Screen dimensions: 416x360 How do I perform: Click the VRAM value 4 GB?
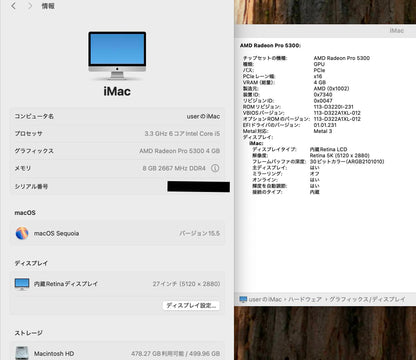pos(320,82)
